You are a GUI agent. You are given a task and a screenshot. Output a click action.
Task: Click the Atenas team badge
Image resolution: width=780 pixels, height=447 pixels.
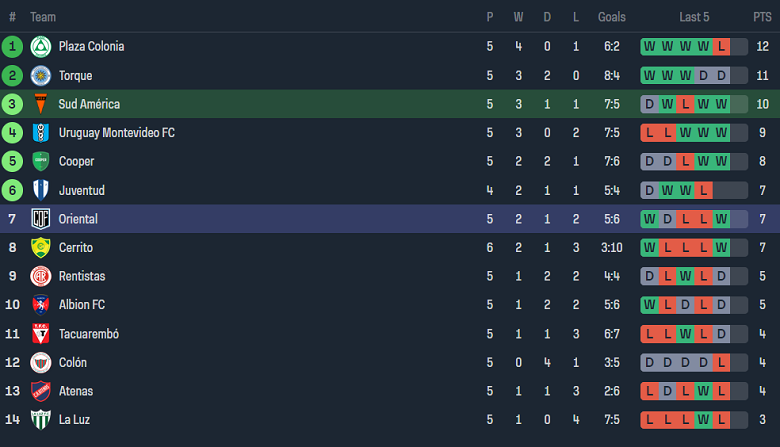click(x=40, y=391)
